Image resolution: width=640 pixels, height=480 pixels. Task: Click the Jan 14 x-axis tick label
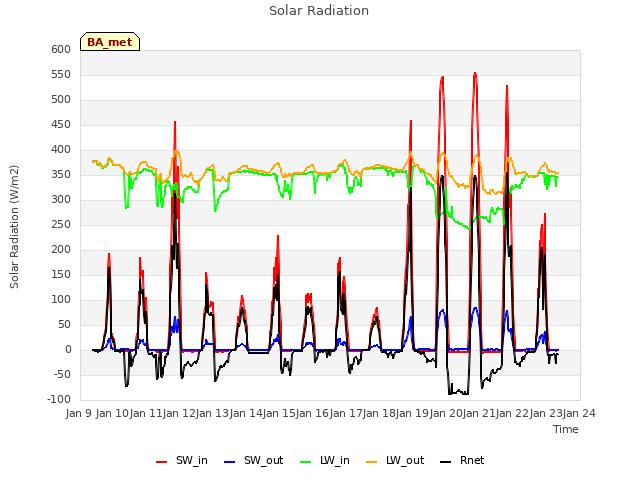coord(246,413)
